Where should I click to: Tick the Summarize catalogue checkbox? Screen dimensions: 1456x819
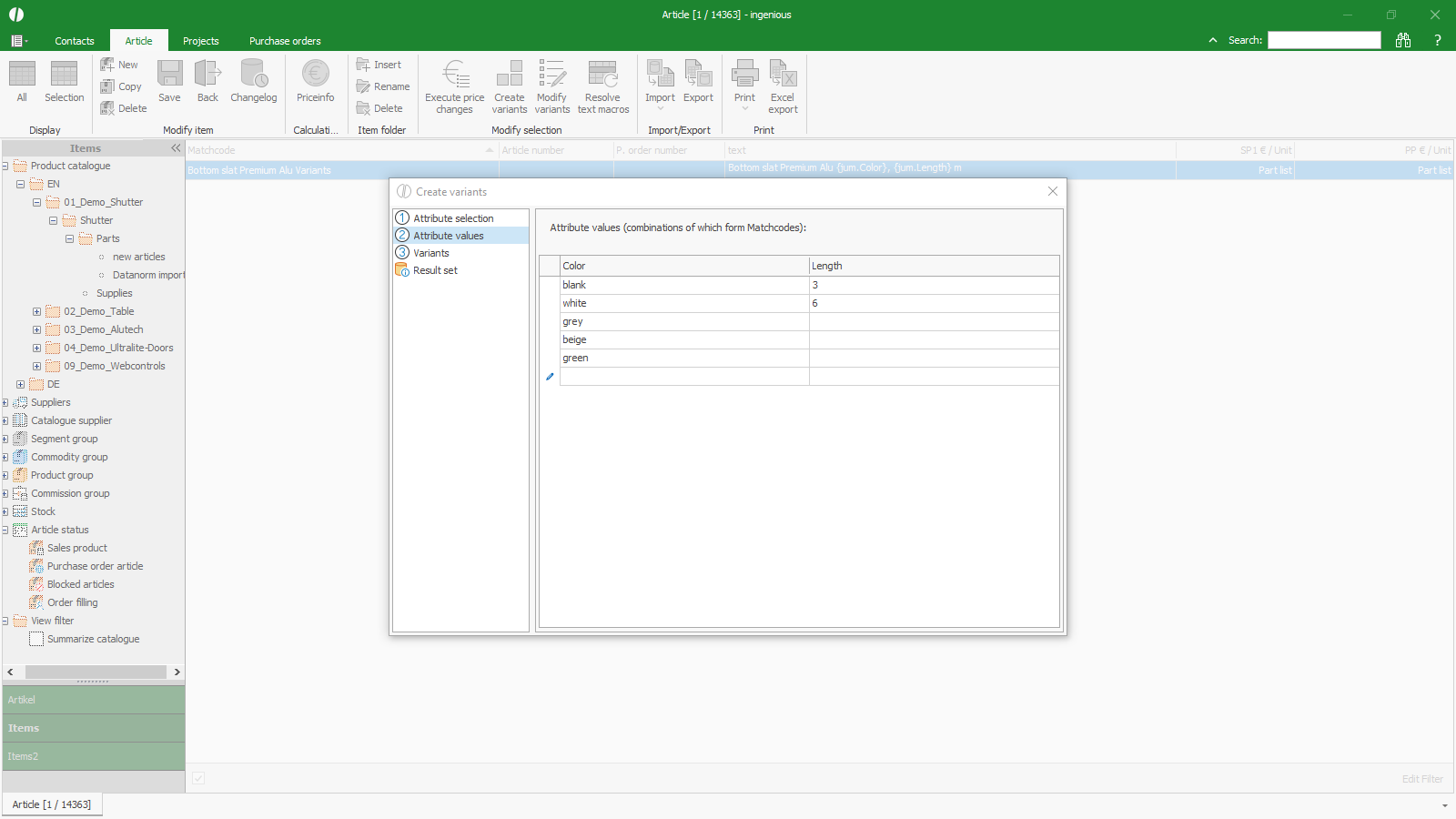(x=36, y=639)
